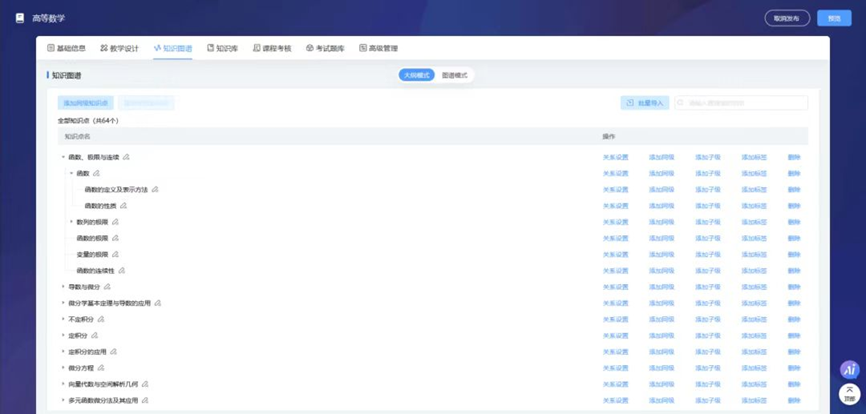
Task: Click edit pencil next to 函数的极限
Action: click(x=115, y=238)
